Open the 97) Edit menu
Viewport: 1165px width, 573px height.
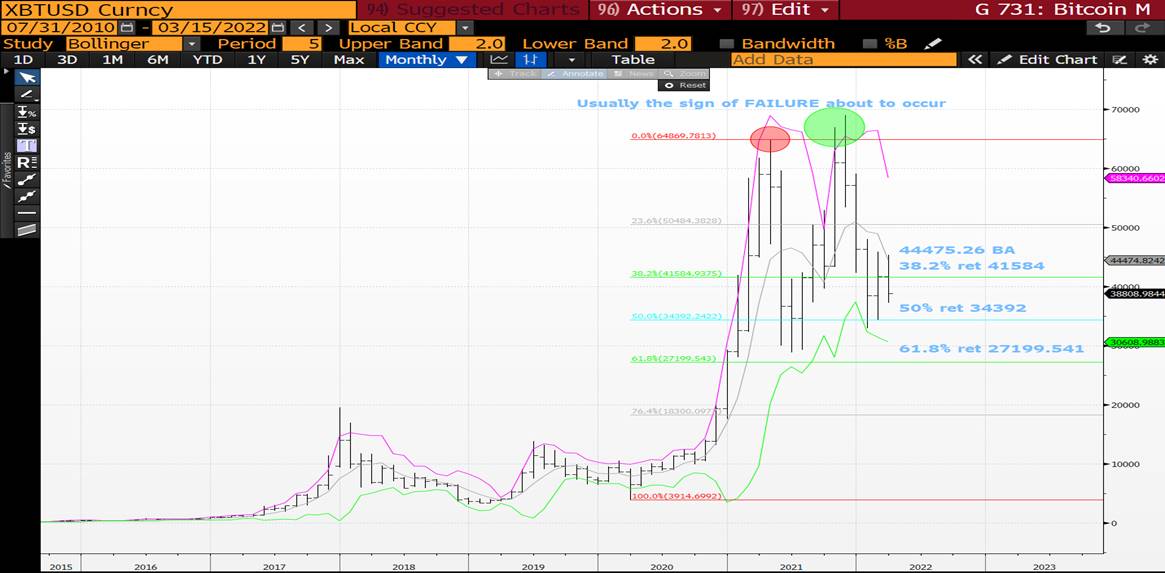(786, 10)
